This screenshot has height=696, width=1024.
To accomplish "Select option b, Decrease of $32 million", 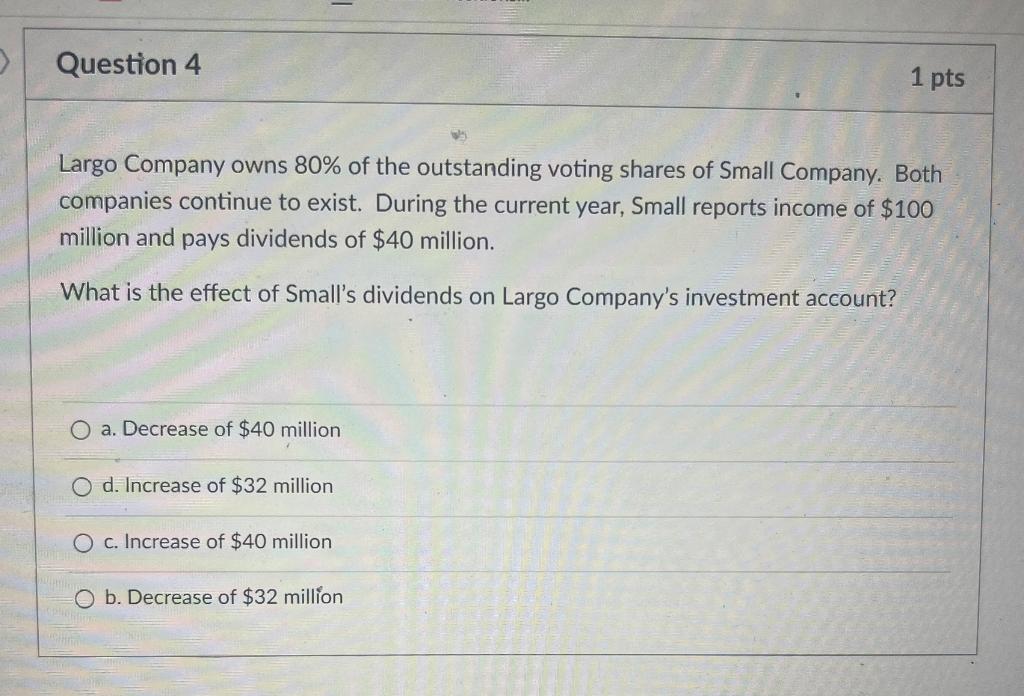I will 82,598.
